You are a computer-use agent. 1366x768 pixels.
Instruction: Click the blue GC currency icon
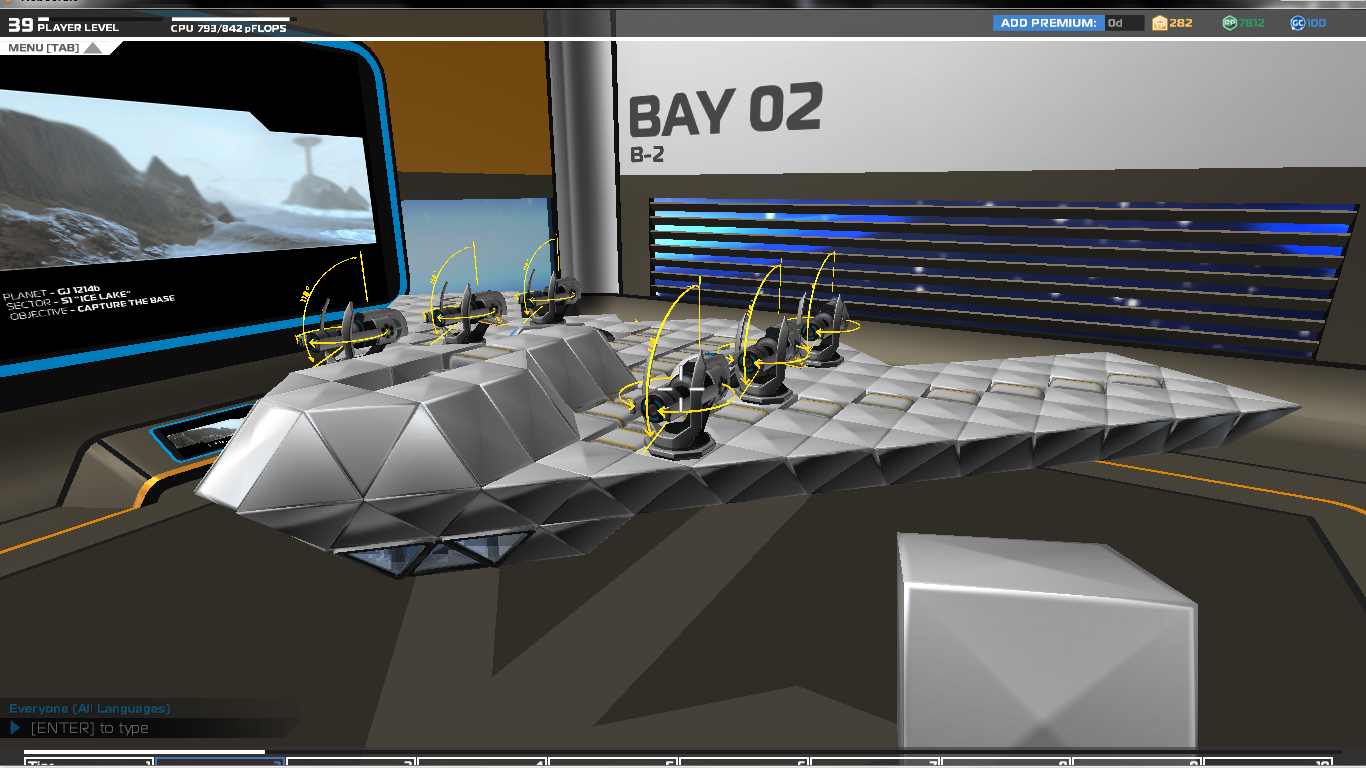1297,23
